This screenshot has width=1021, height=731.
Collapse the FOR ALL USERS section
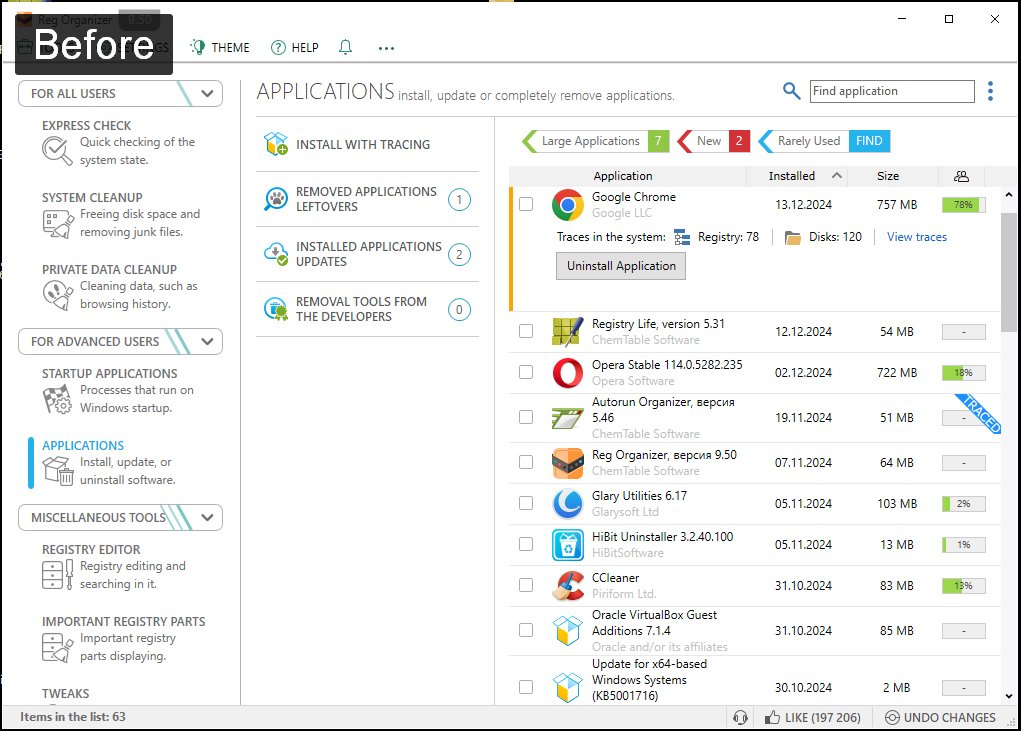[x=207, y=91]
